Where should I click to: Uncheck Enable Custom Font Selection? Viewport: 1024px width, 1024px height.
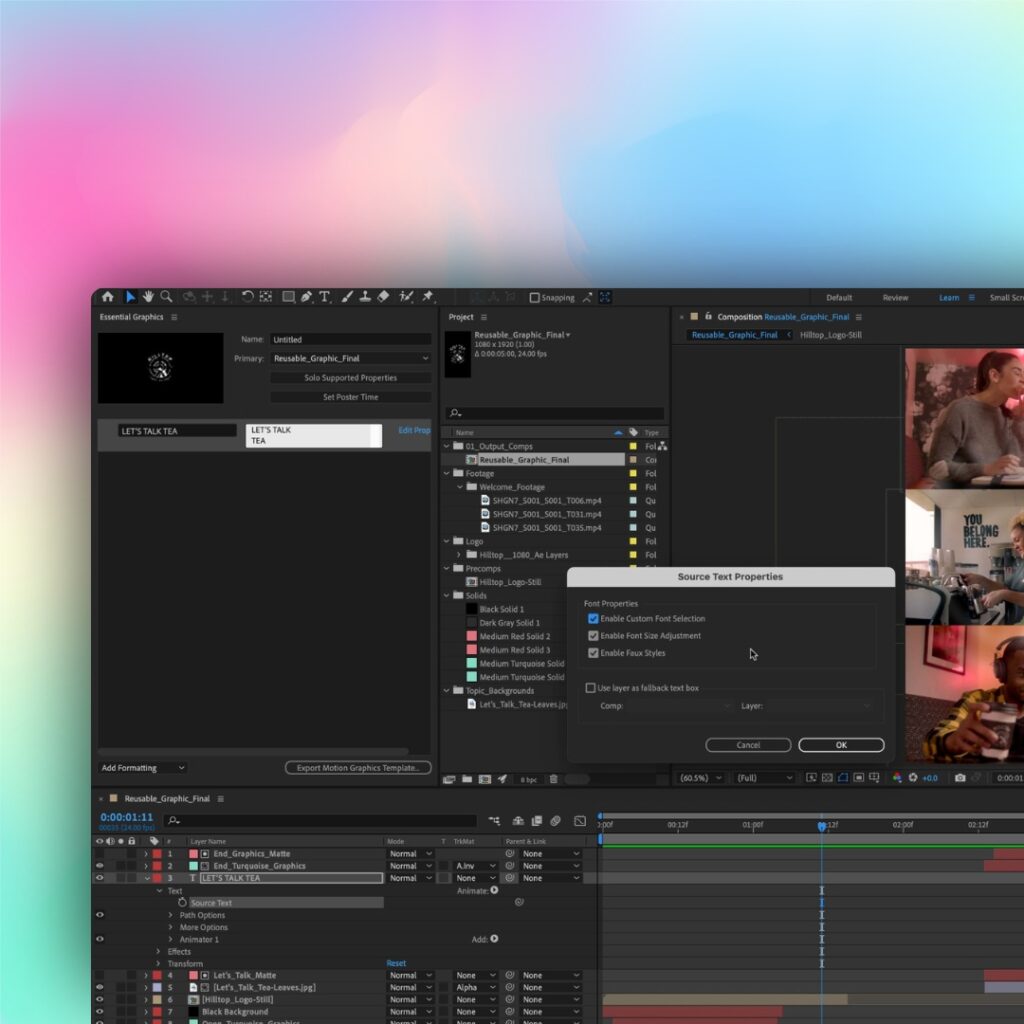[593, 619]
